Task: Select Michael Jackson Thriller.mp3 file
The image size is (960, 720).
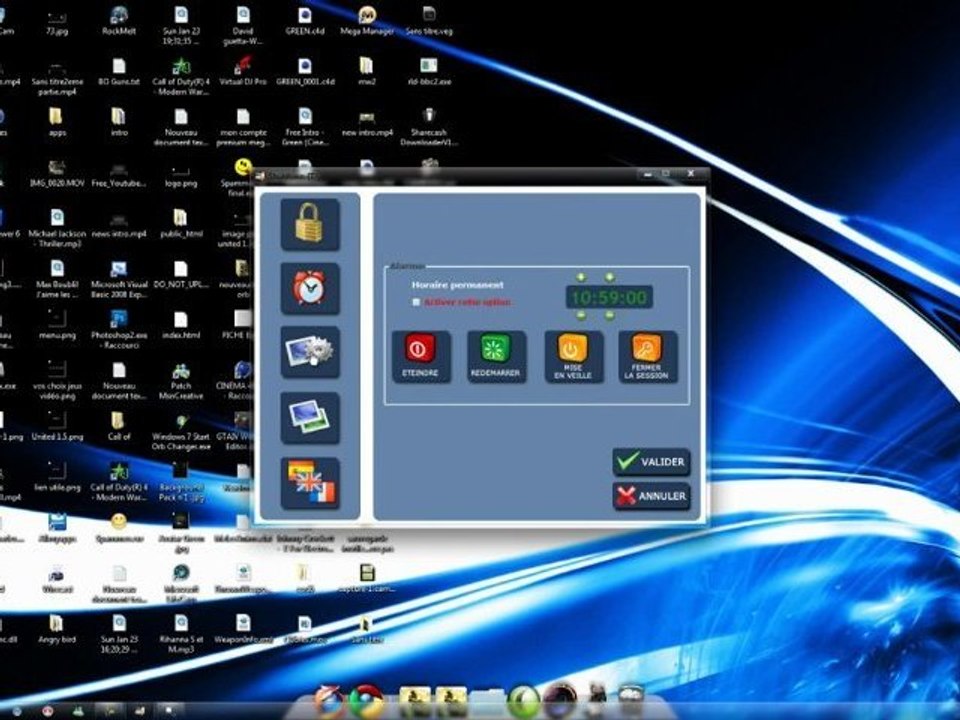Action: pos(57,228)
